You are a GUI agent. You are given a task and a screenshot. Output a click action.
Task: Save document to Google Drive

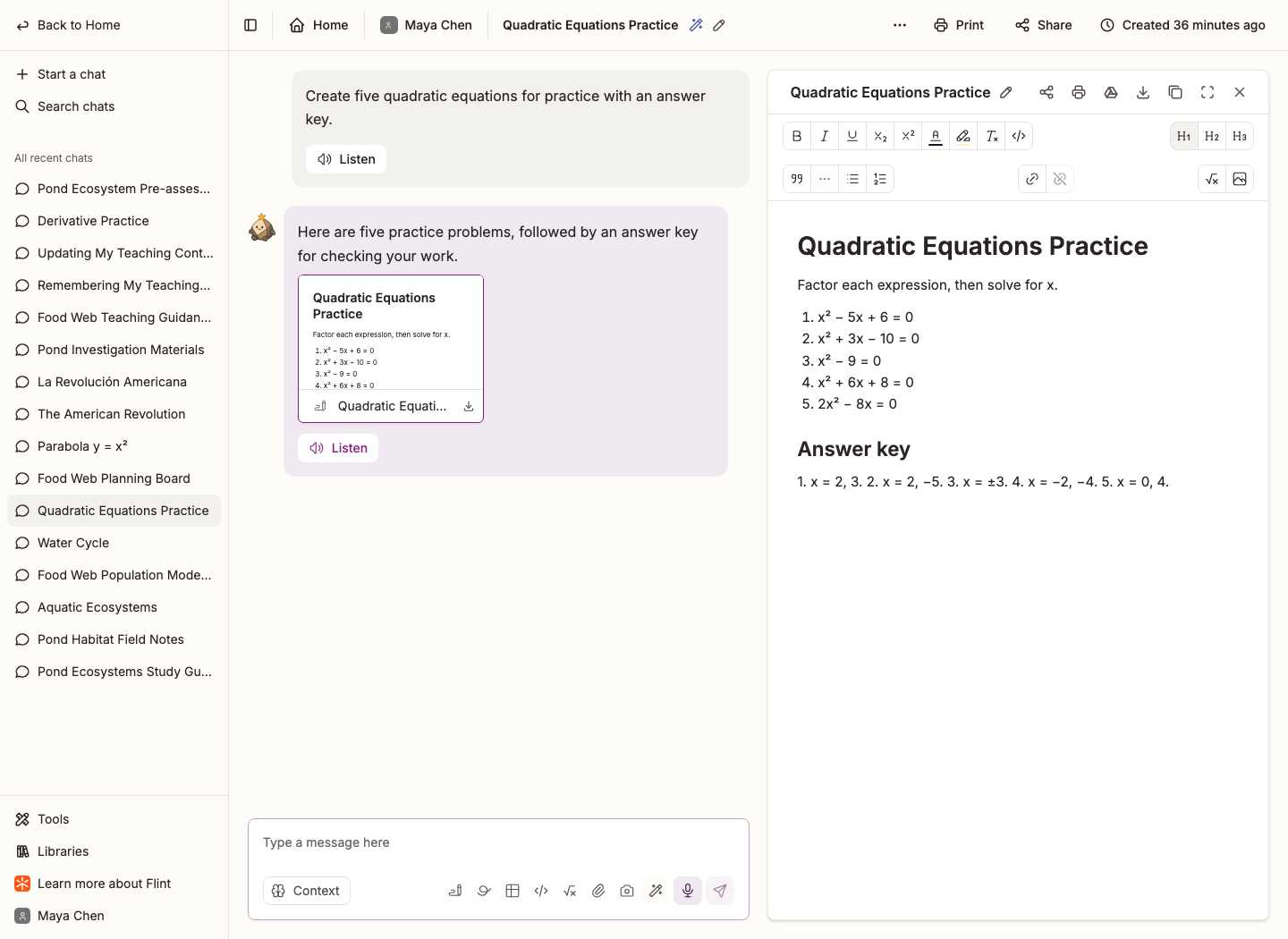pyautogui.click(x=1111, y=92)
